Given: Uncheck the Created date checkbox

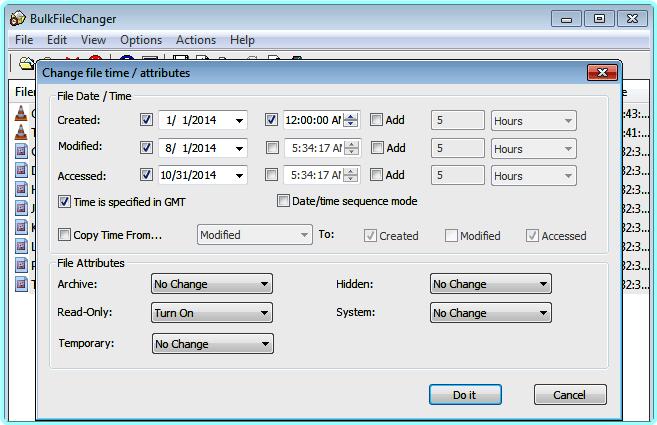Looking at the screenshot, I should click(x=147, y=120).
